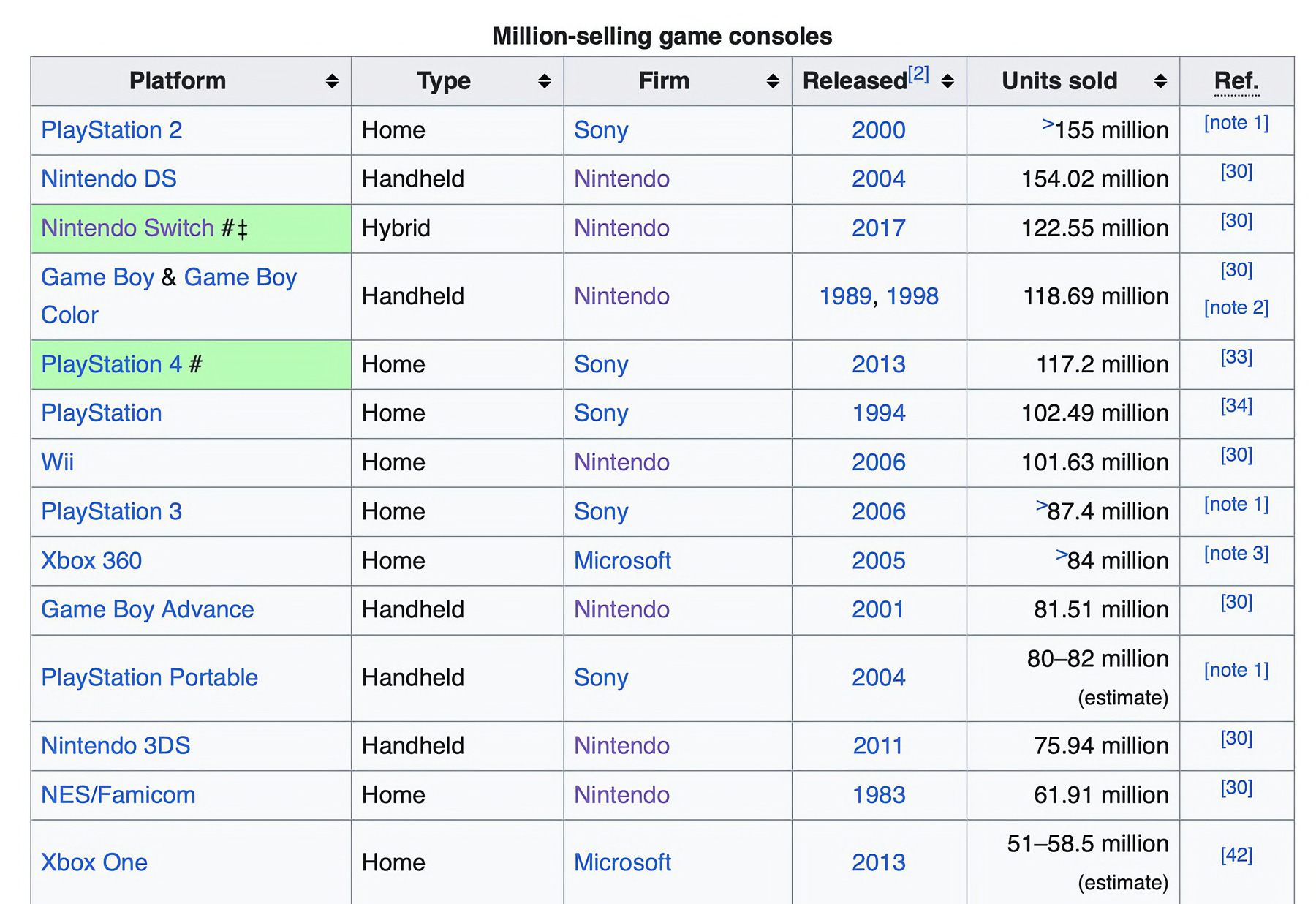This screenshot has width=1316, height=904.
Task: Open [note 1] reference in PlayStation 2 row
Action: coord(1236,123)
